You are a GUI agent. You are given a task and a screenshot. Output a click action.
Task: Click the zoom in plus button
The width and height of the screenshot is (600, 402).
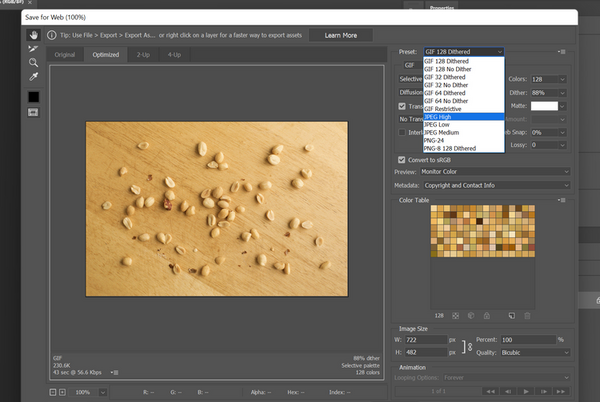point(62,392)
